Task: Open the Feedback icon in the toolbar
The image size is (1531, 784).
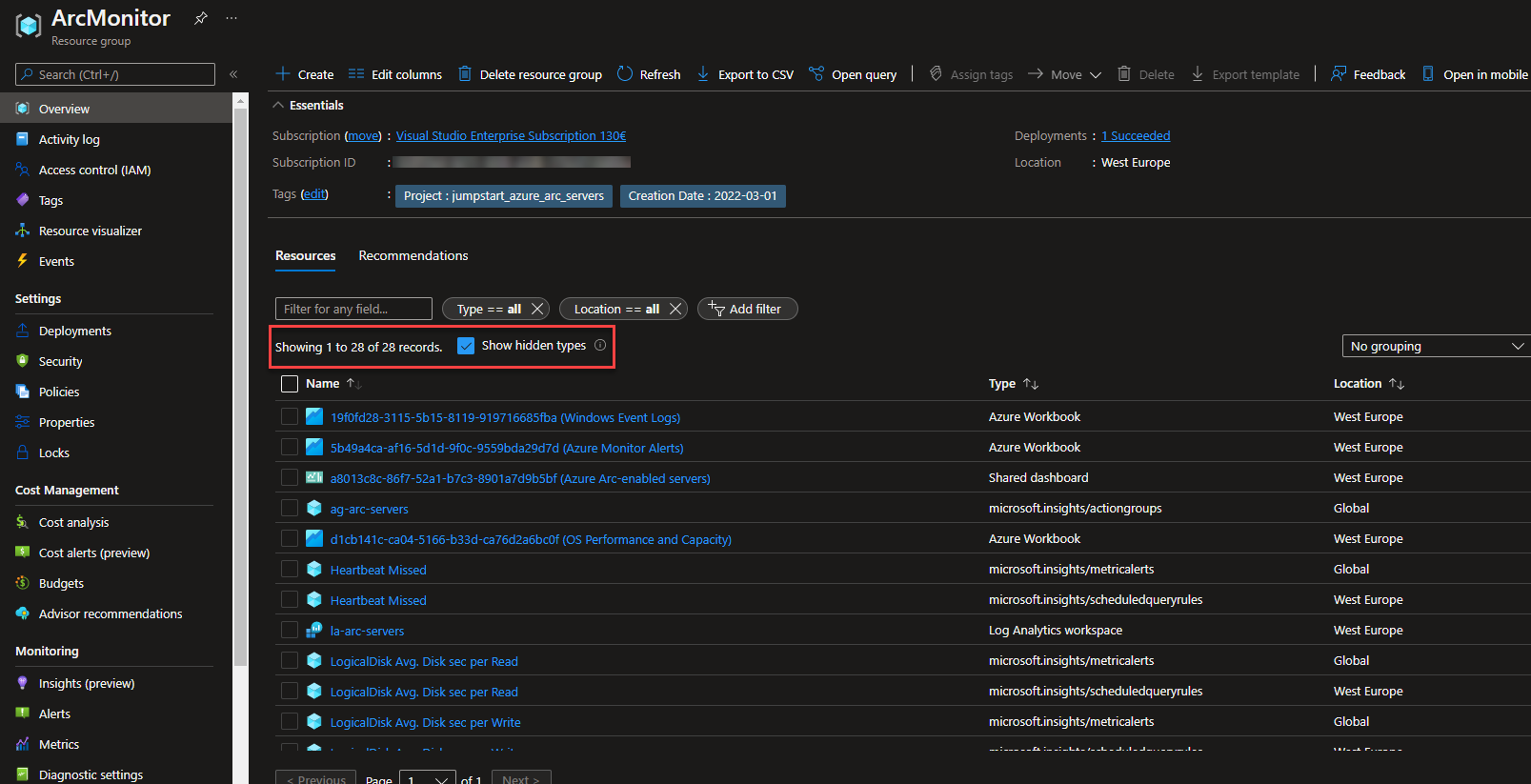Action: point(1339,73)
